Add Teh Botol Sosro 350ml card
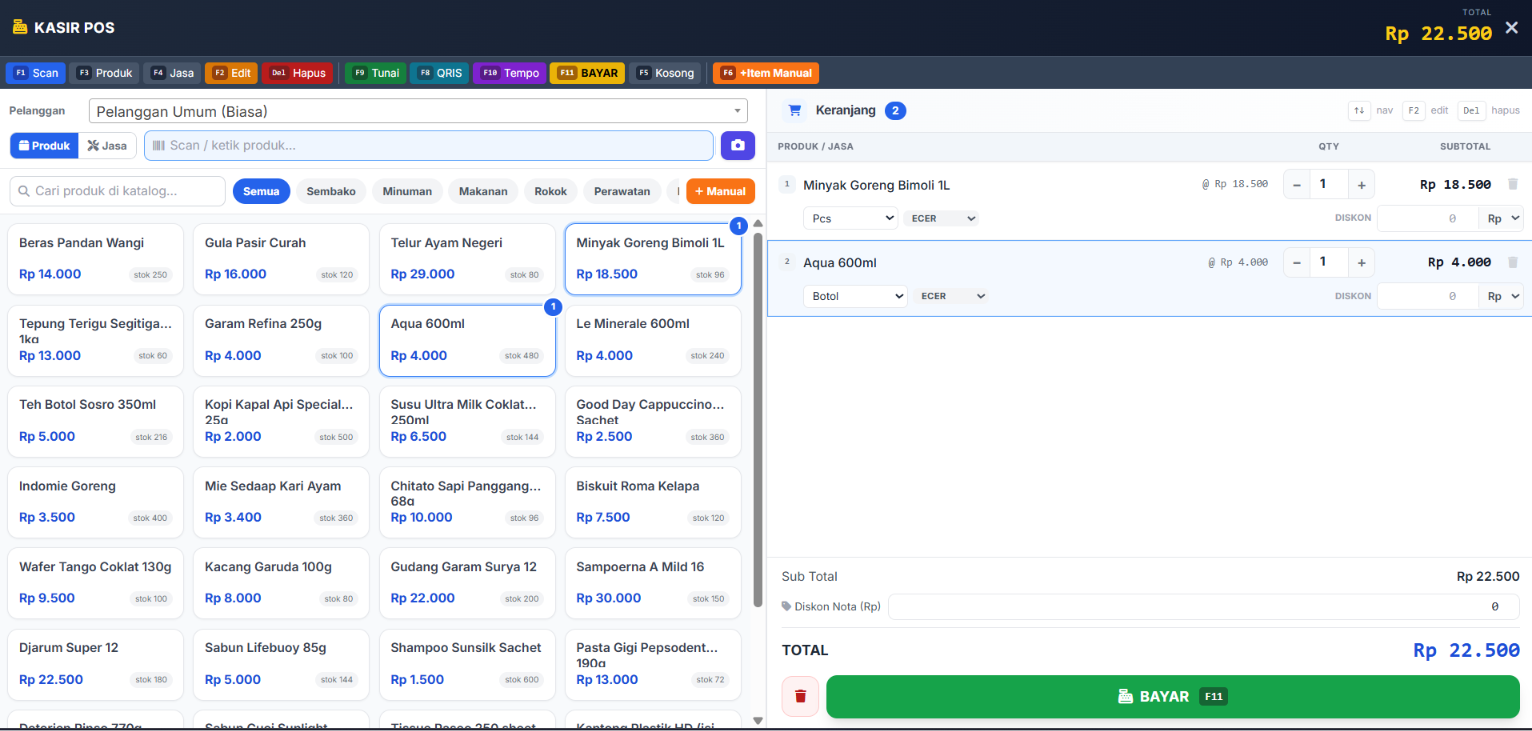Image resolution: width=1532 pixels, height=731 pixels. pyautogui.click(x=95, y=421)
